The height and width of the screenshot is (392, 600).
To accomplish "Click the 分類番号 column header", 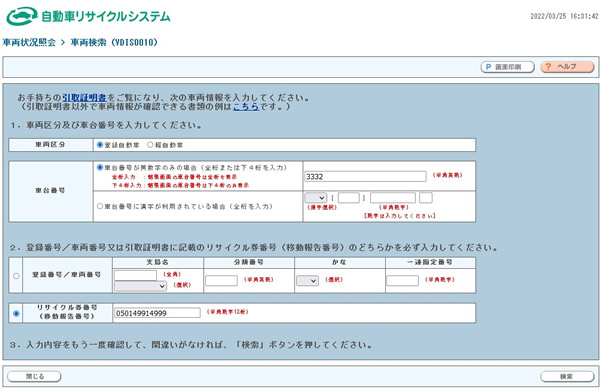I will click(249, 262).
